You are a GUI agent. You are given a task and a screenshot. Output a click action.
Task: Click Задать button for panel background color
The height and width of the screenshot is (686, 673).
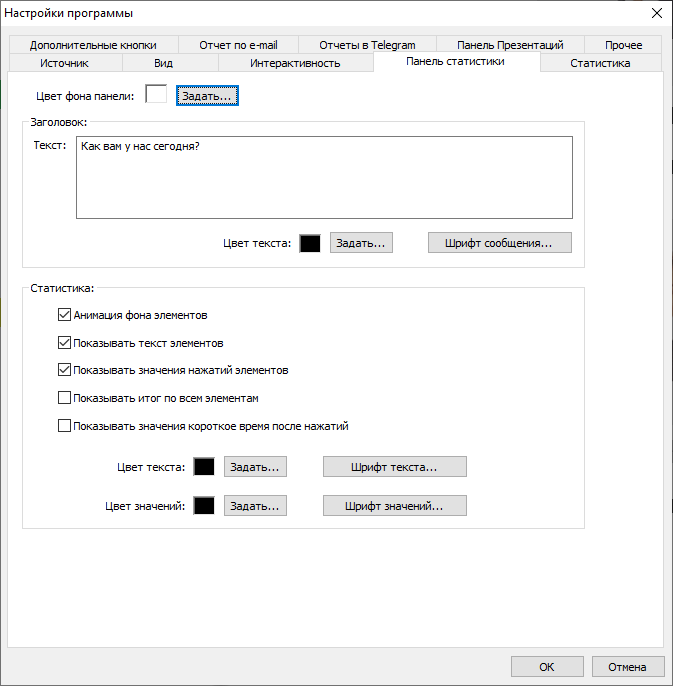tap(207, 95)
